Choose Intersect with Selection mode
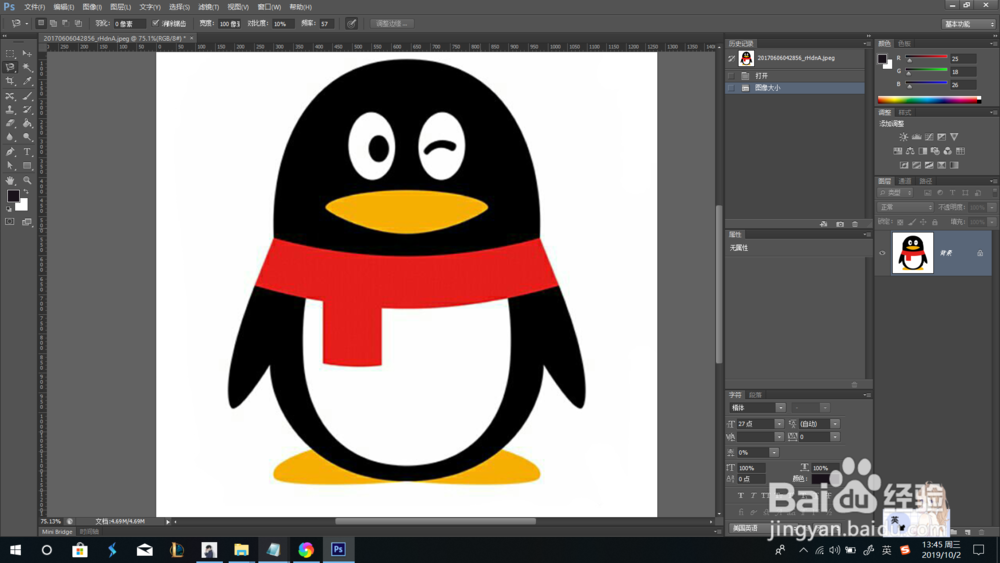 (x=78, y=24)
